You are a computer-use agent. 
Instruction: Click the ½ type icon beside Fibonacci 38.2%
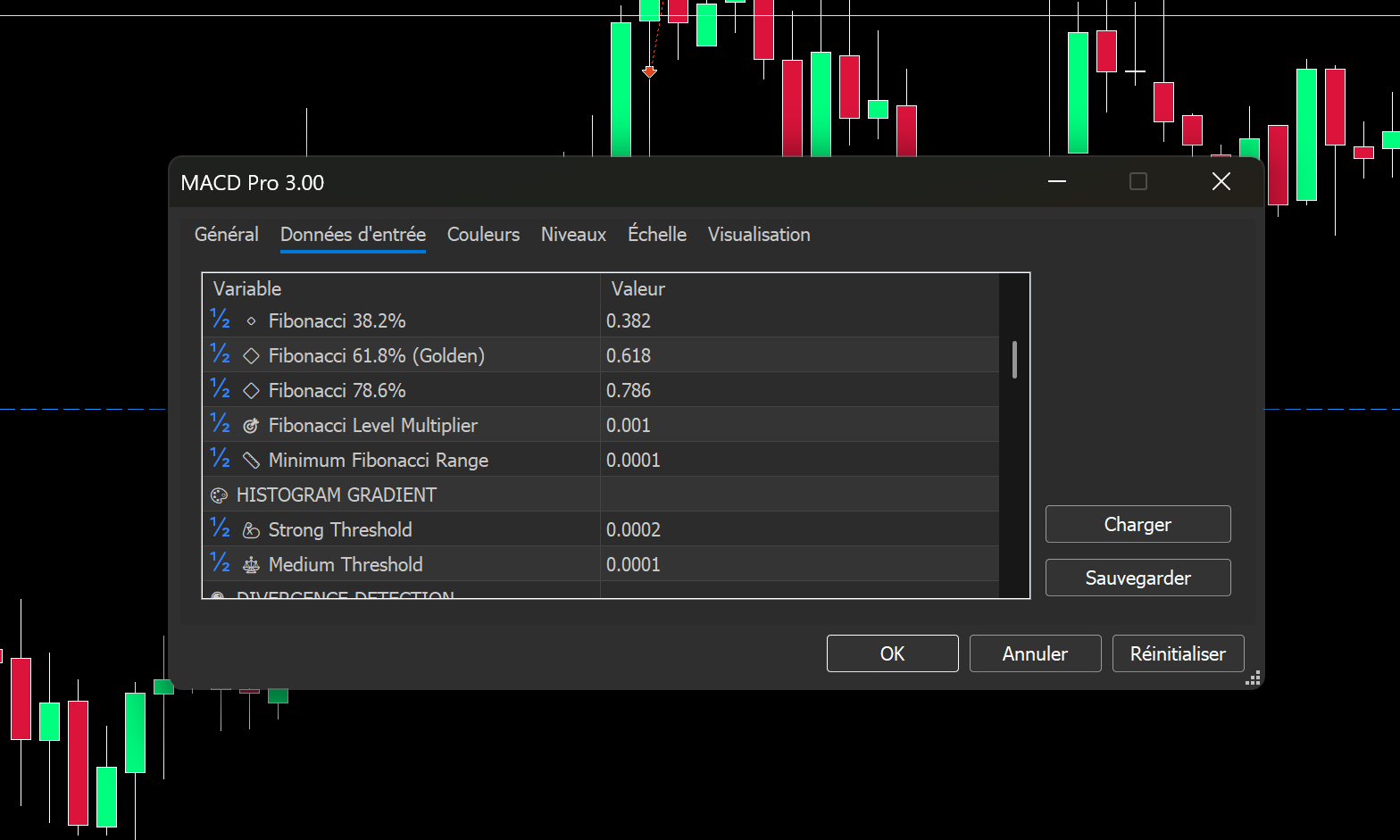click(221, 320)
